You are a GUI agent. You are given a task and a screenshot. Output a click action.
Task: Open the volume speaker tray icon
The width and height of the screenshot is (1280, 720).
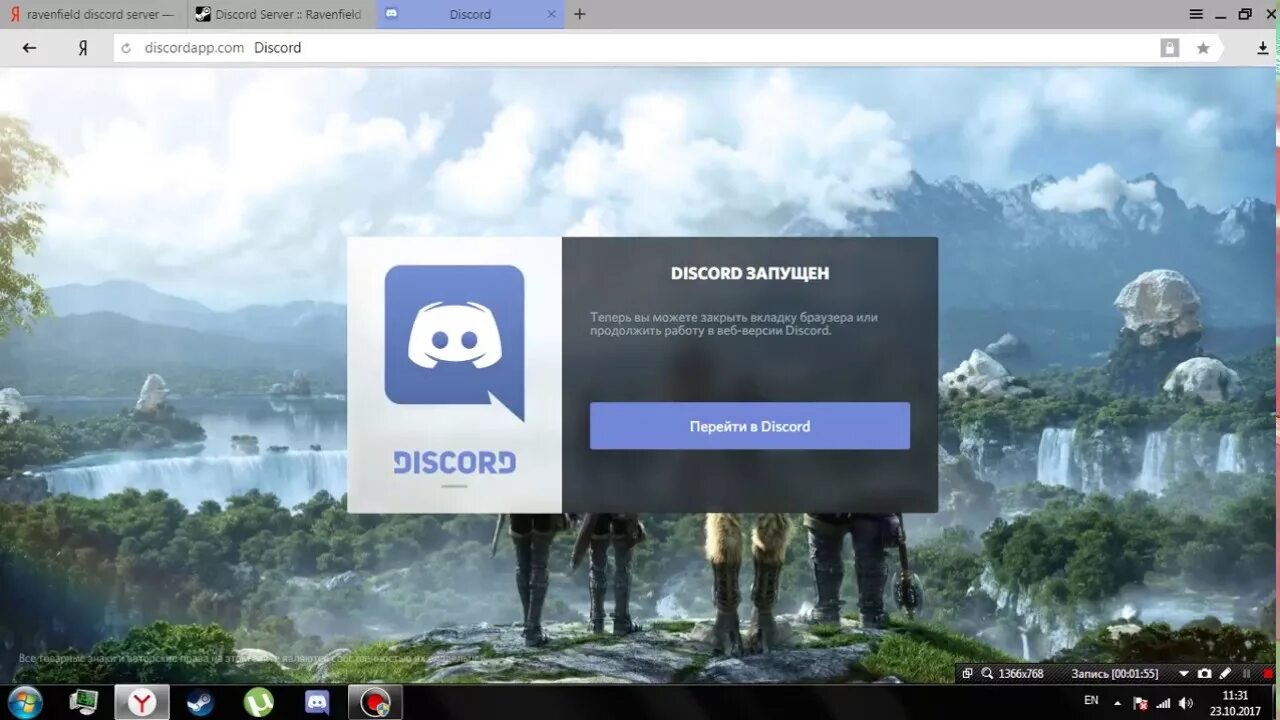coord(1185,703)
